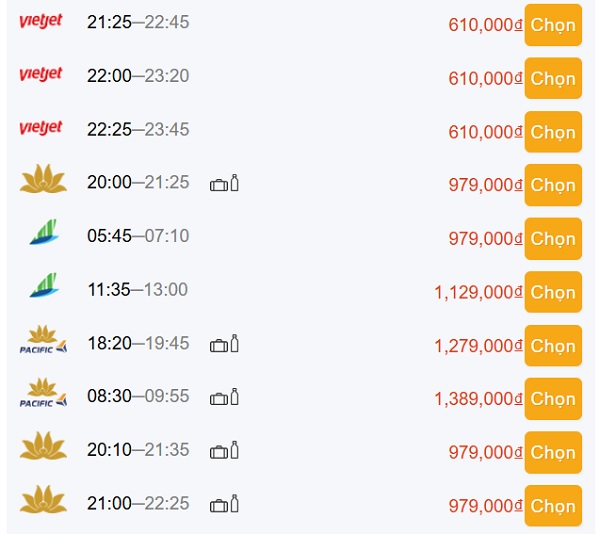Click the Pacific Airlines logo on the 18:20 flight
600x534 pixels.
(x=43, y=339)
